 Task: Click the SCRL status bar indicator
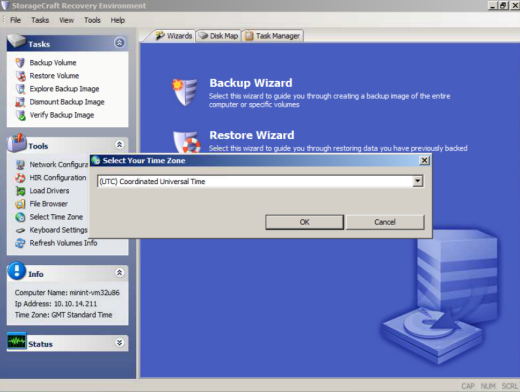click(509, 386)
